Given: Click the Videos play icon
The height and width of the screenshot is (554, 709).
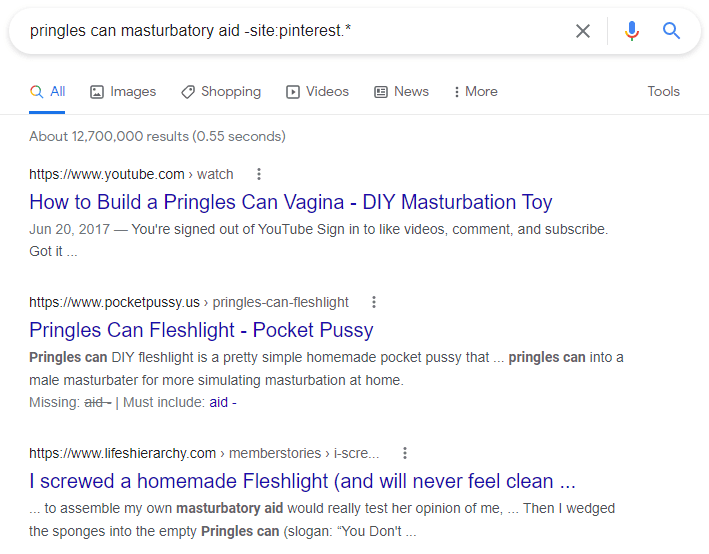Looking at the screenshot, I should 293,92.
